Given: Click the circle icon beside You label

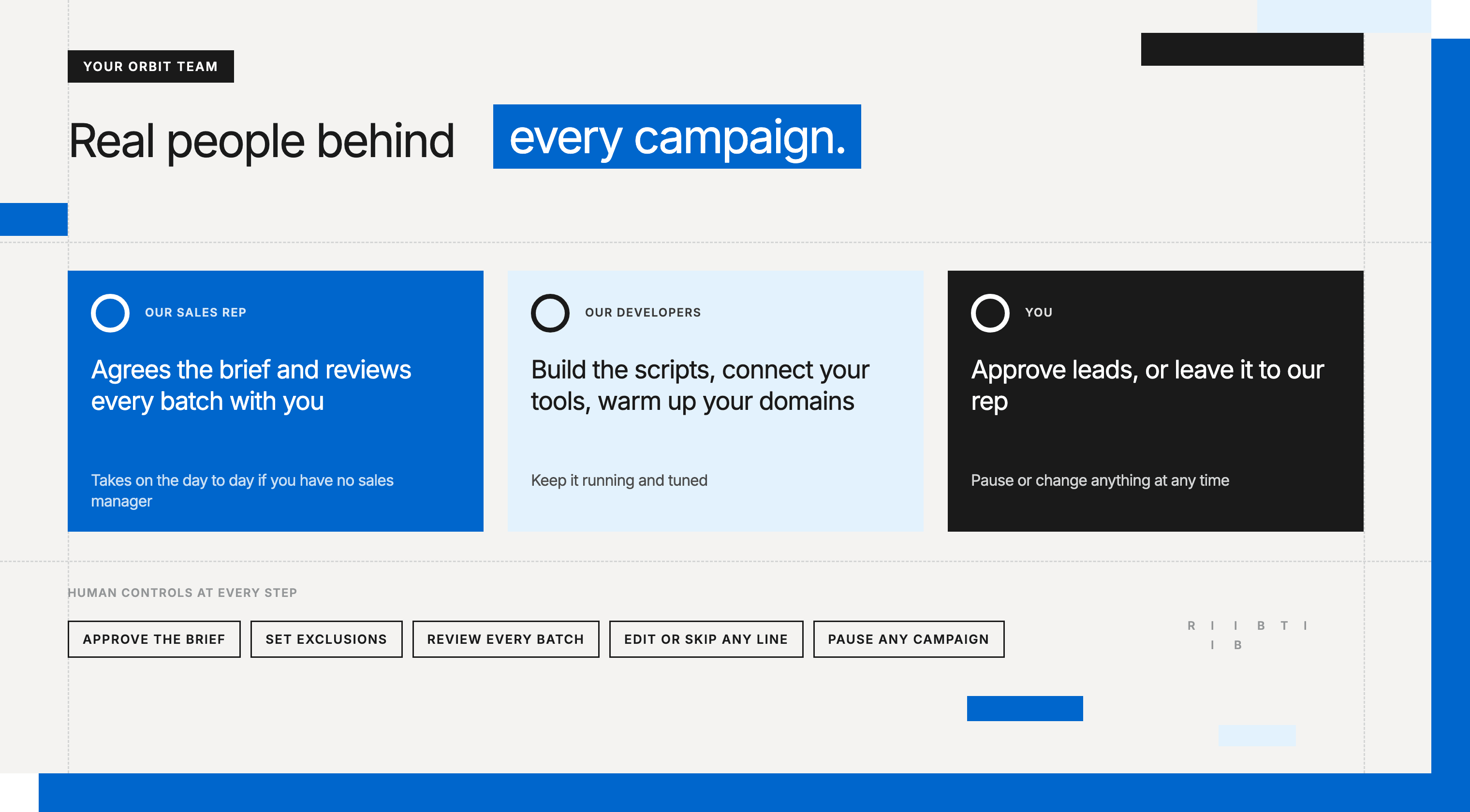Looking at the screenshot, I should point(990,313).
